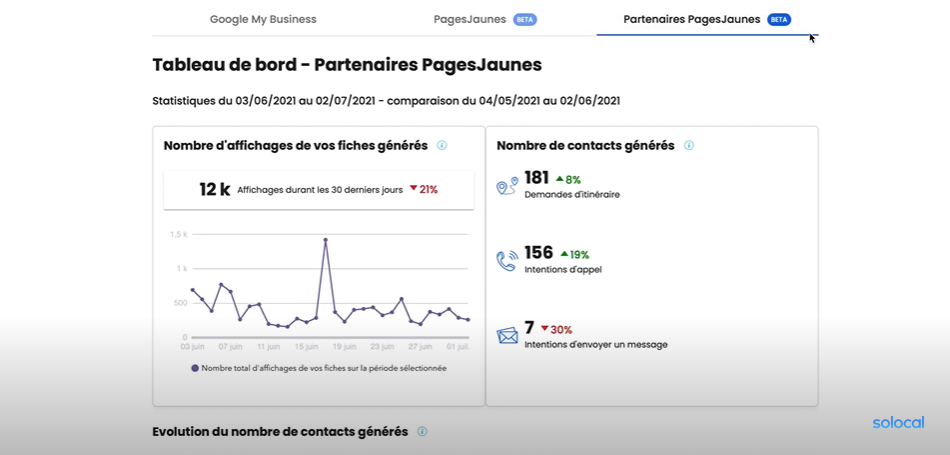
Task: Click the '181' demandes d'itinéraire value
Action: click(537, 178)
